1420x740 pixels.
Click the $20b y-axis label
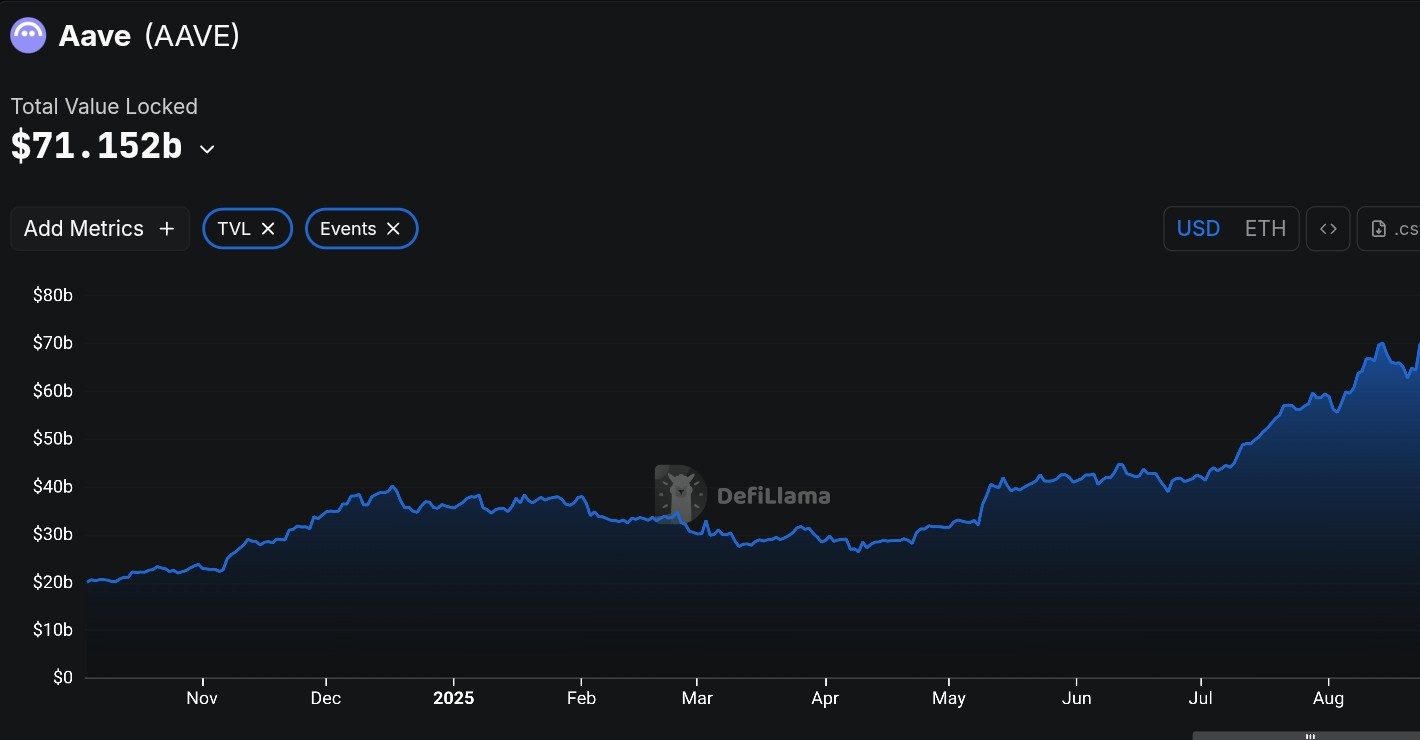tap(53, 582)
